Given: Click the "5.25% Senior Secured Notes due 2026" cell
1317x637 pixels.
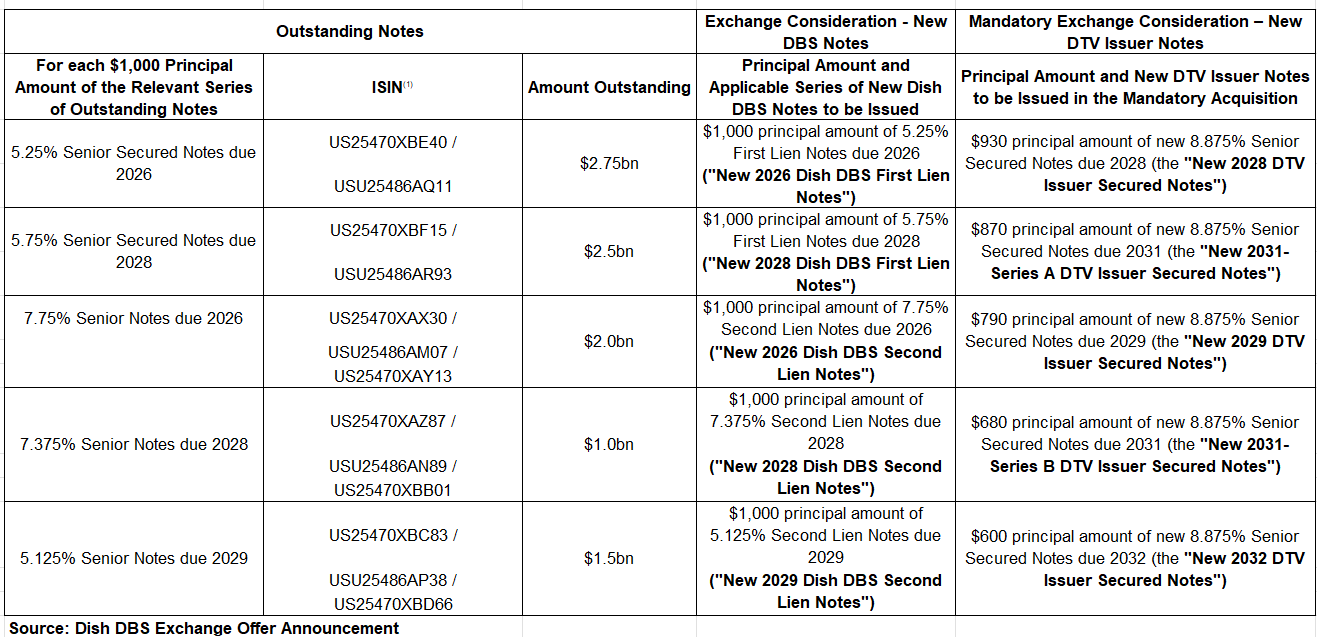Looking at the screenshot, I should 133,163.
